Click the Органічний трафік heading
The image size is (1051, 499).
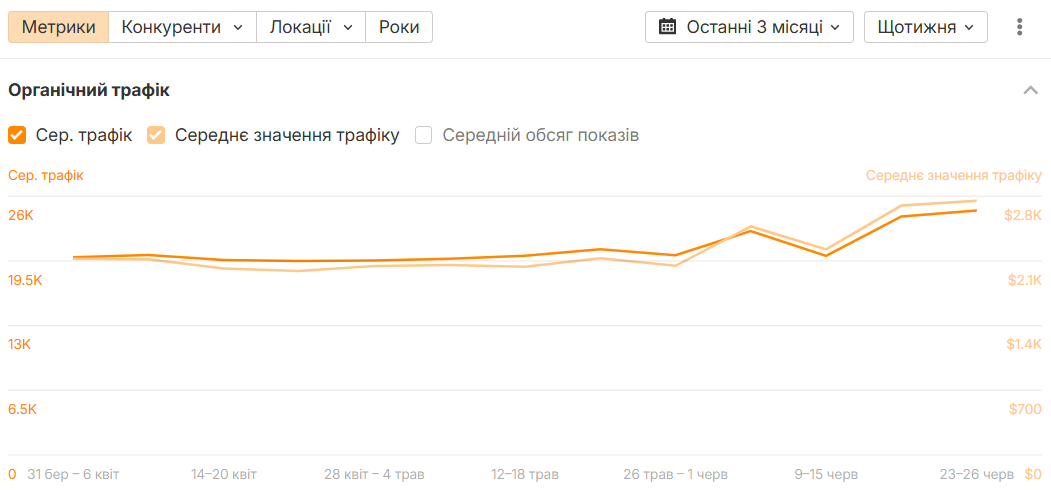88,91
